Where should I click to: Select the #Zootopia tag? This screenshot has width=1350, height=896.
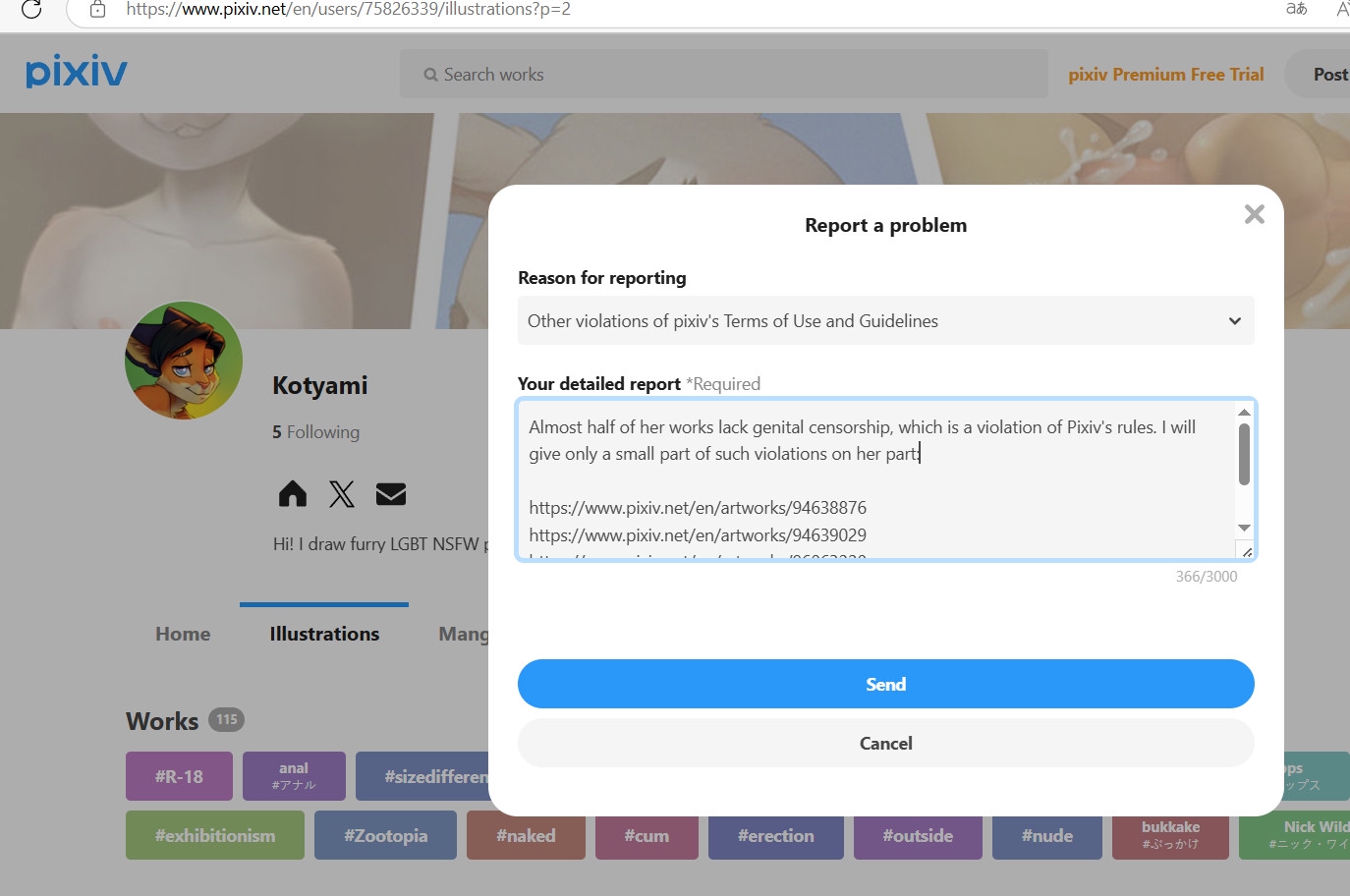(385, 835)
